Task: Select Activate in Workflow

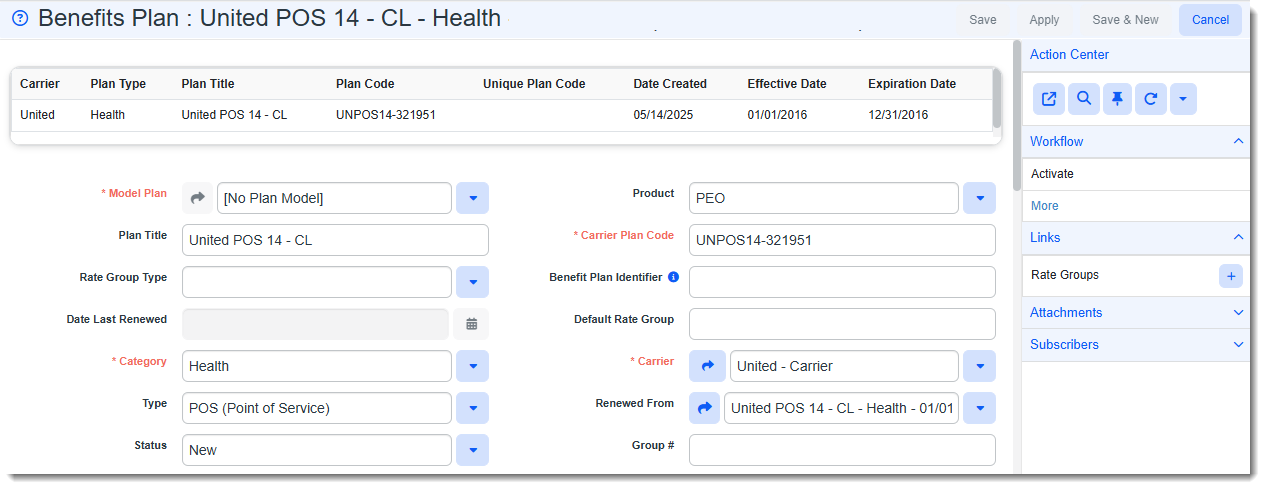Action: [1052, 174]
